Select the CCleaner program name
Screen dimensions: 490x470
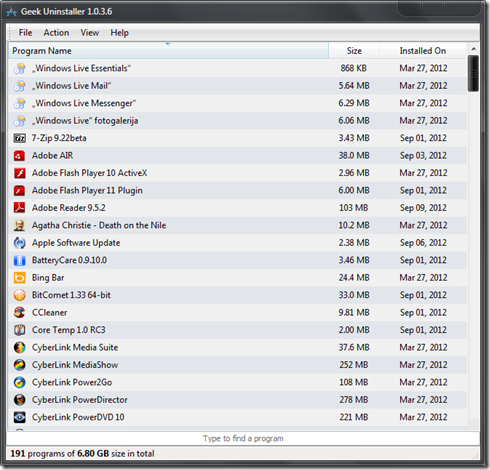coord(49,313)
